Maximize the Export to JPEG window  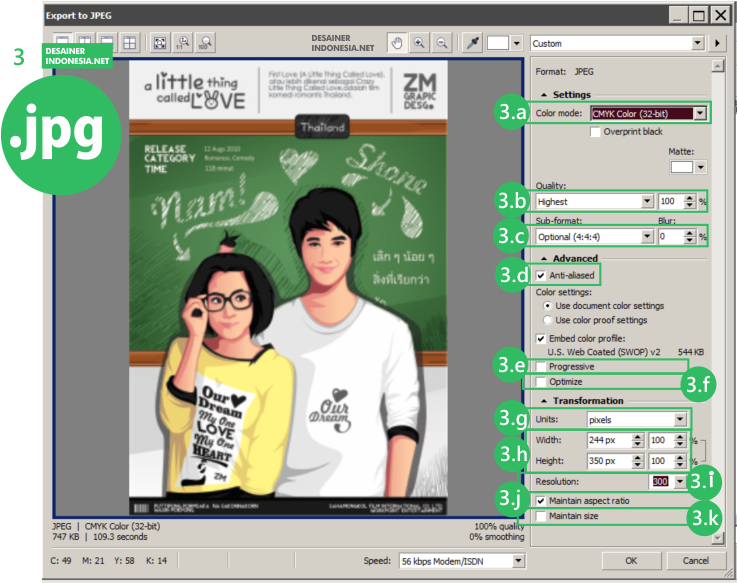click(x=699, y=16)
